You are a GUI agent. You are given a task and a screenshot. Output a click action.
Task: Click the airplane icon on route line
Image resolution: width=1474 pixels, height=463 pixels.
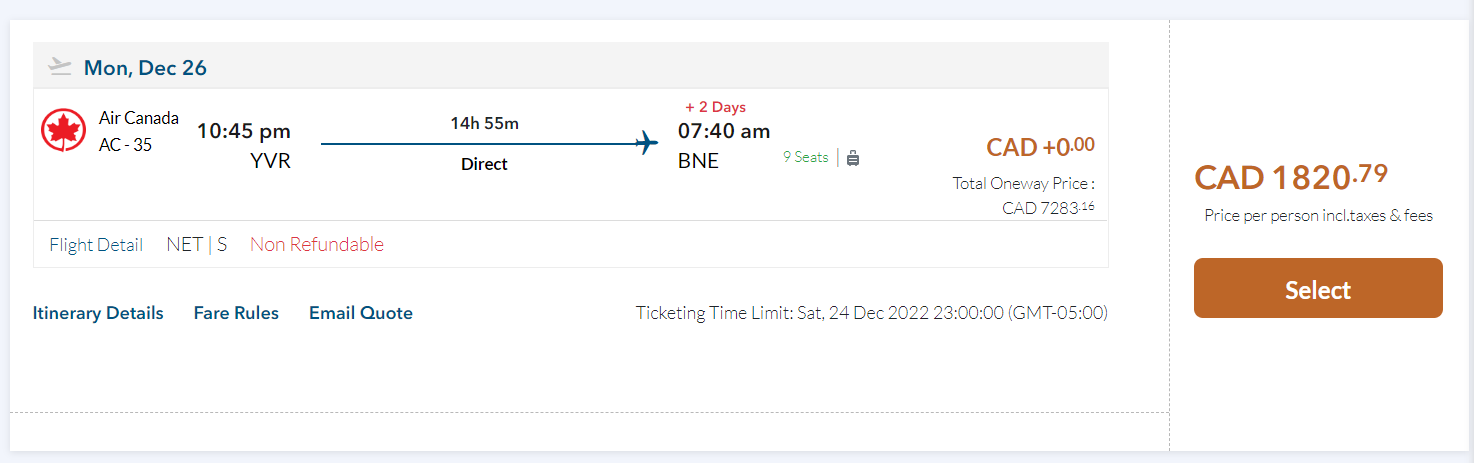point(647,143)
